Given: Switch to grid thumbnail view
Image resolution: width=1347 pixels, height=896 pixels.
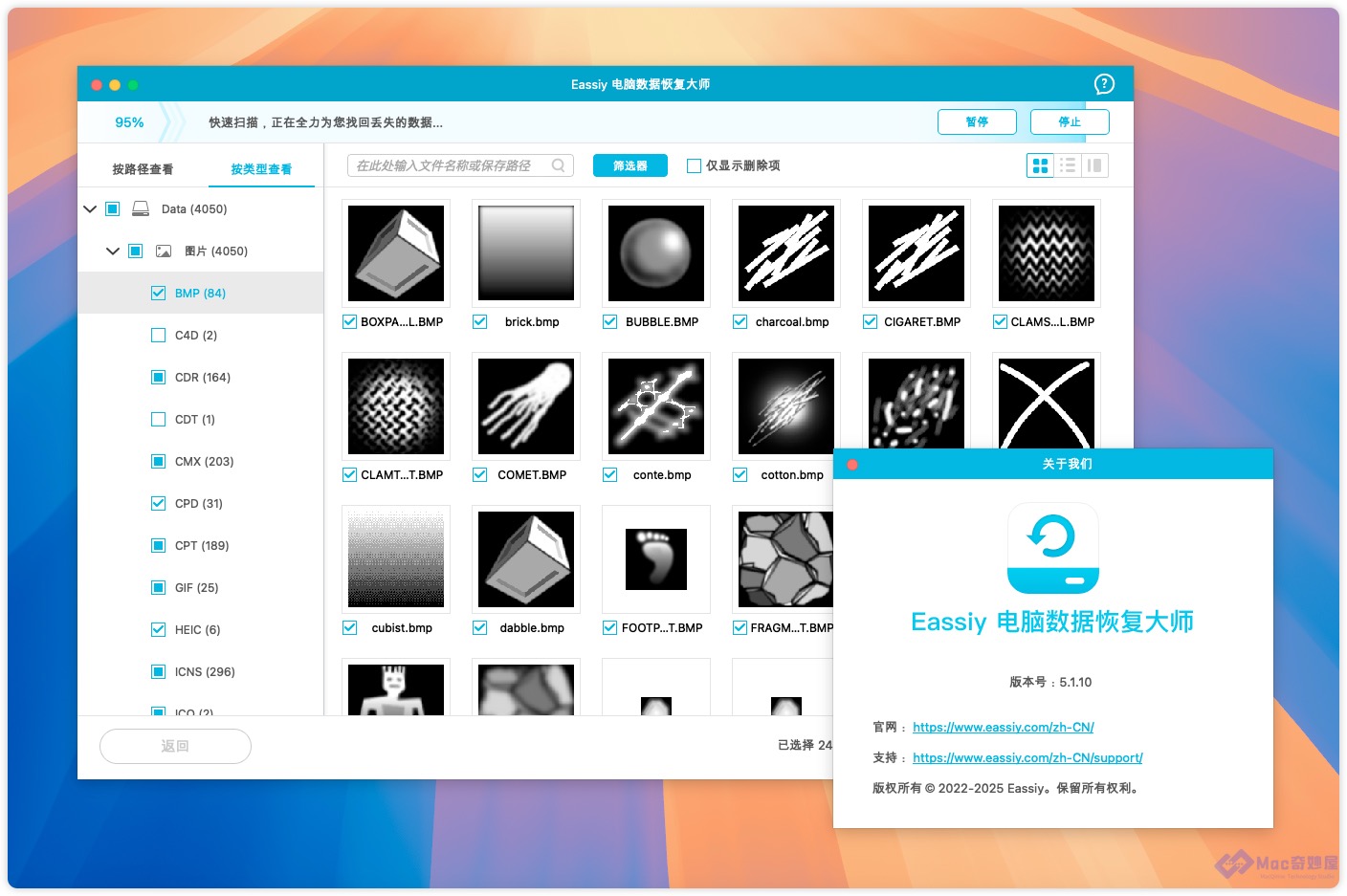Looking at the screenshot, I should point(1040,165).
